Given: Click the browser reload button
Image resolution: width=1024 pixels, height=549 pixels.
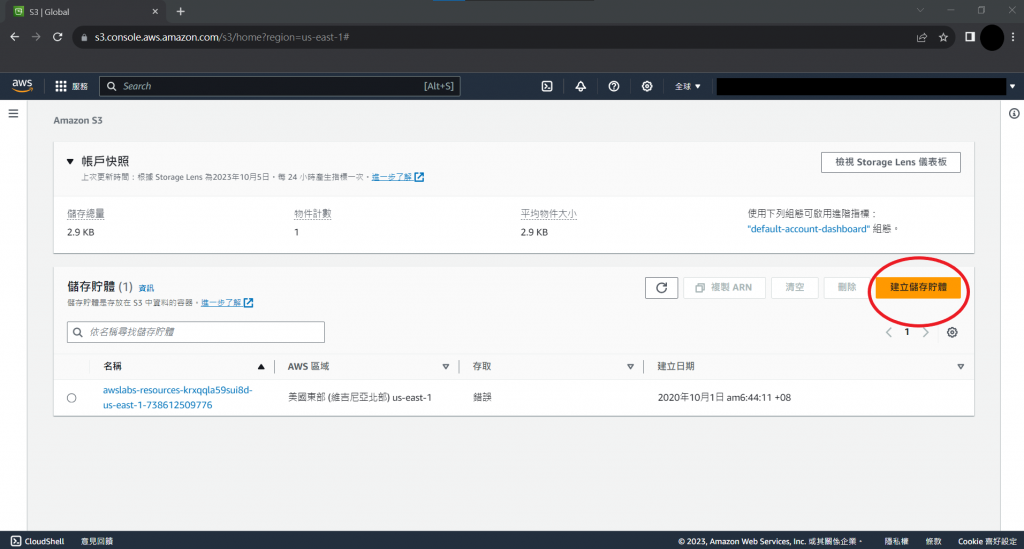Looking at the screenshot, I should click(57, 37).
